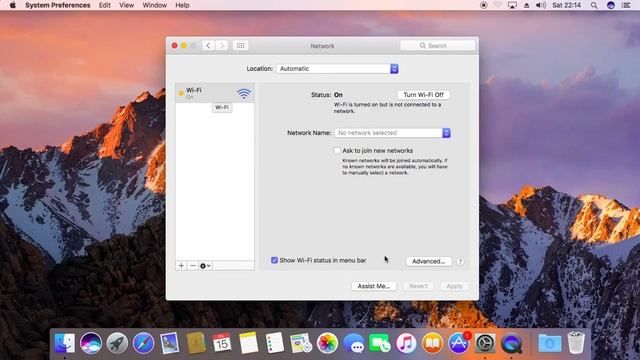Open the Mail stamp icon in Dock
Viewport: 640px width, 360px height.
coord(170,343)
